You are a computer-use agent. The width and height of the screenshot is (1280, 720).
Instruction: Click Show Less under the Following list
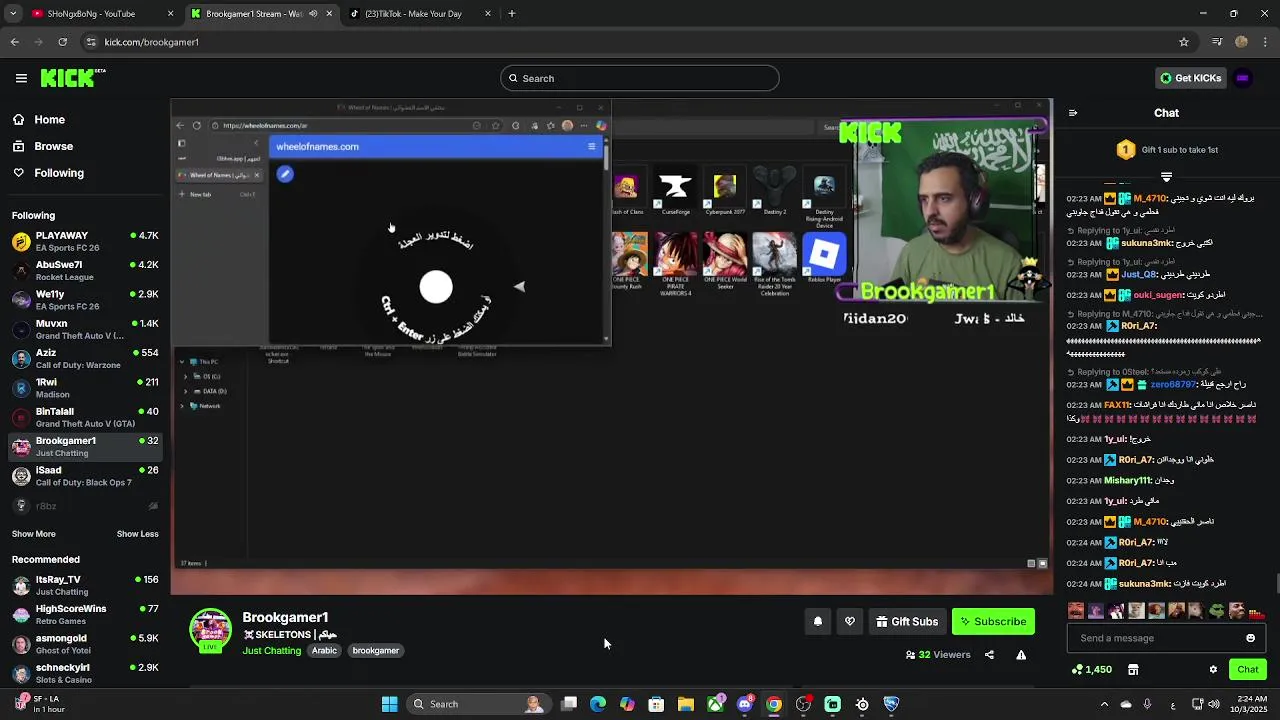click(138, 534)
